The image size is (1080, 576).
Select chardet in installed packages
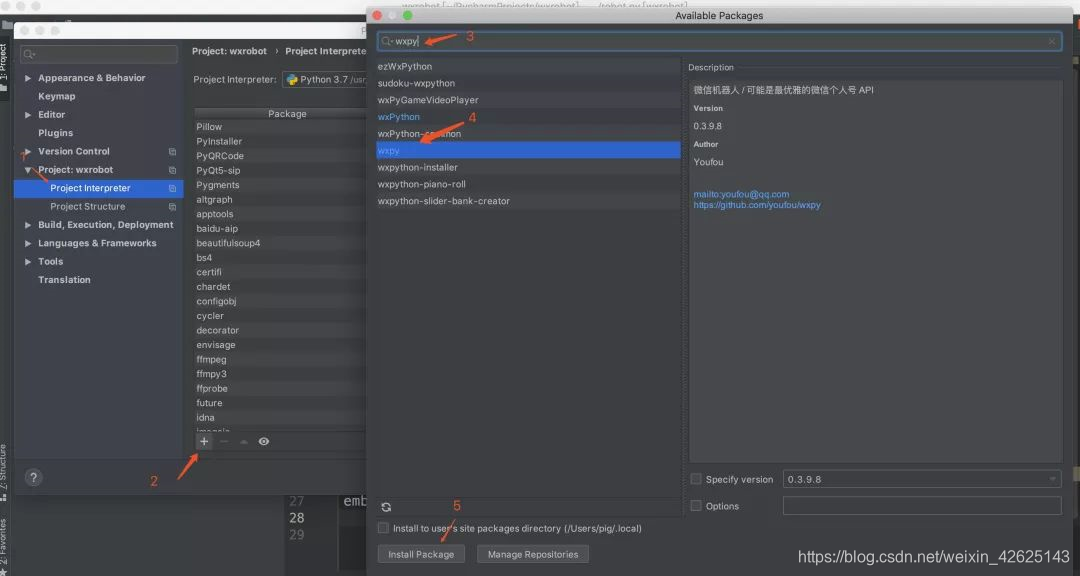click(280, 287)
